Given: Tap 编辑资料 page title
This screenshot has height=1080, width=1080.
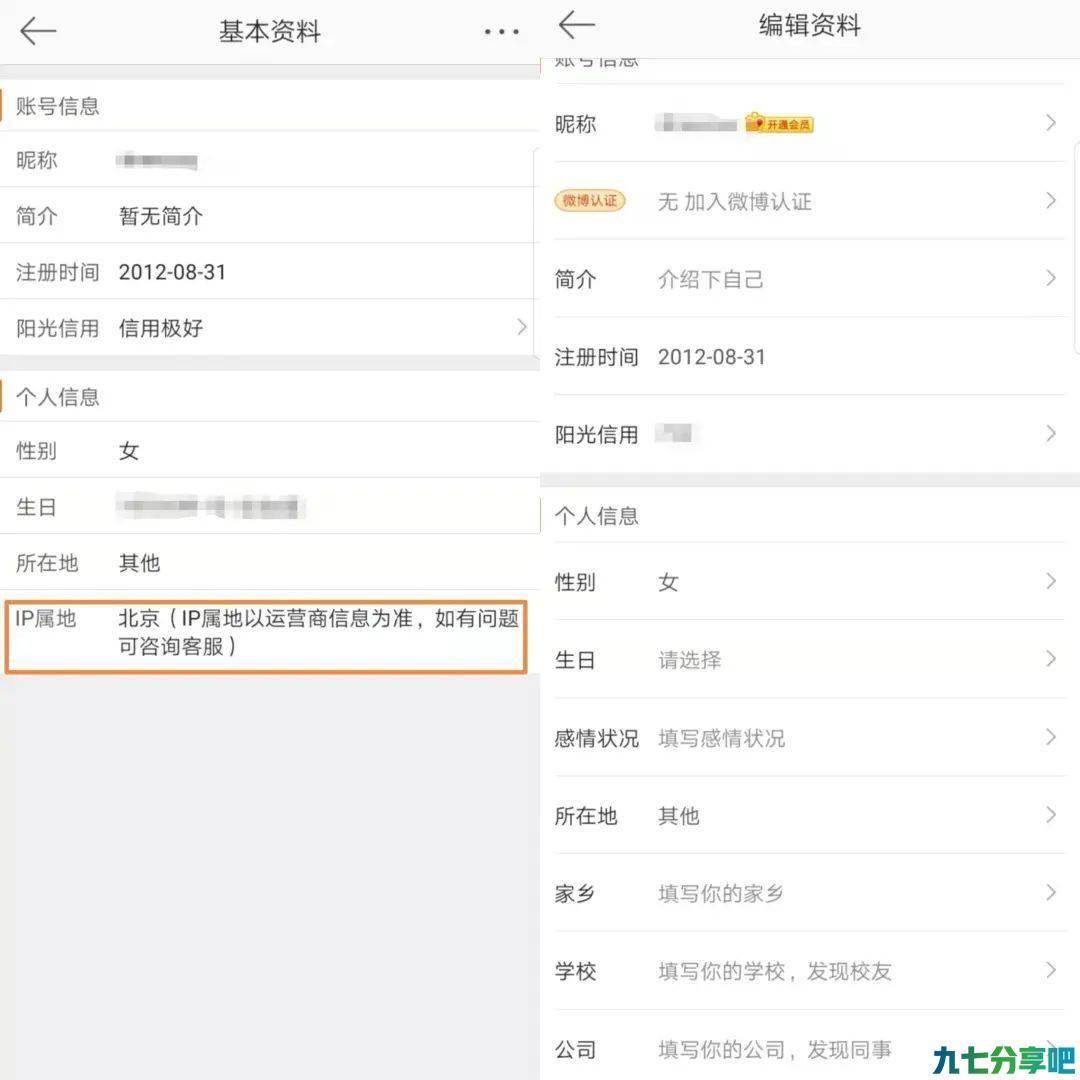Looking at the screenshot, I should click(x=809, y=25).
